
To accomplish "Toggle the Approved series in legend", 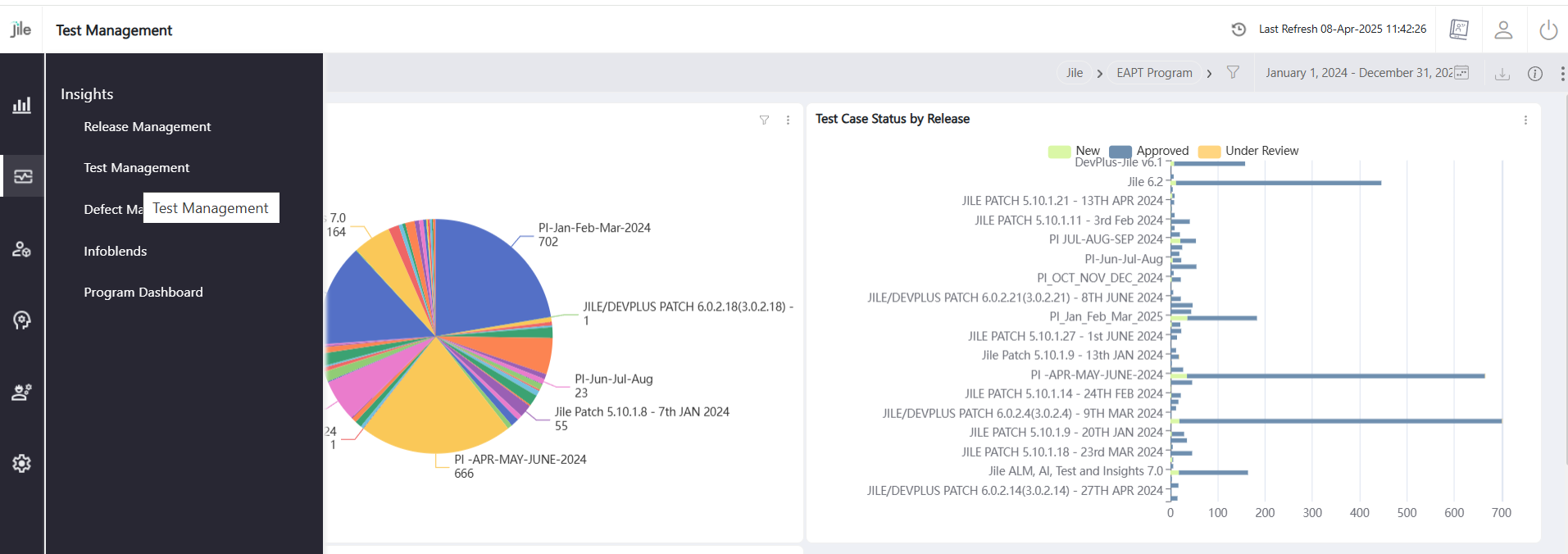I will 1148,151.
